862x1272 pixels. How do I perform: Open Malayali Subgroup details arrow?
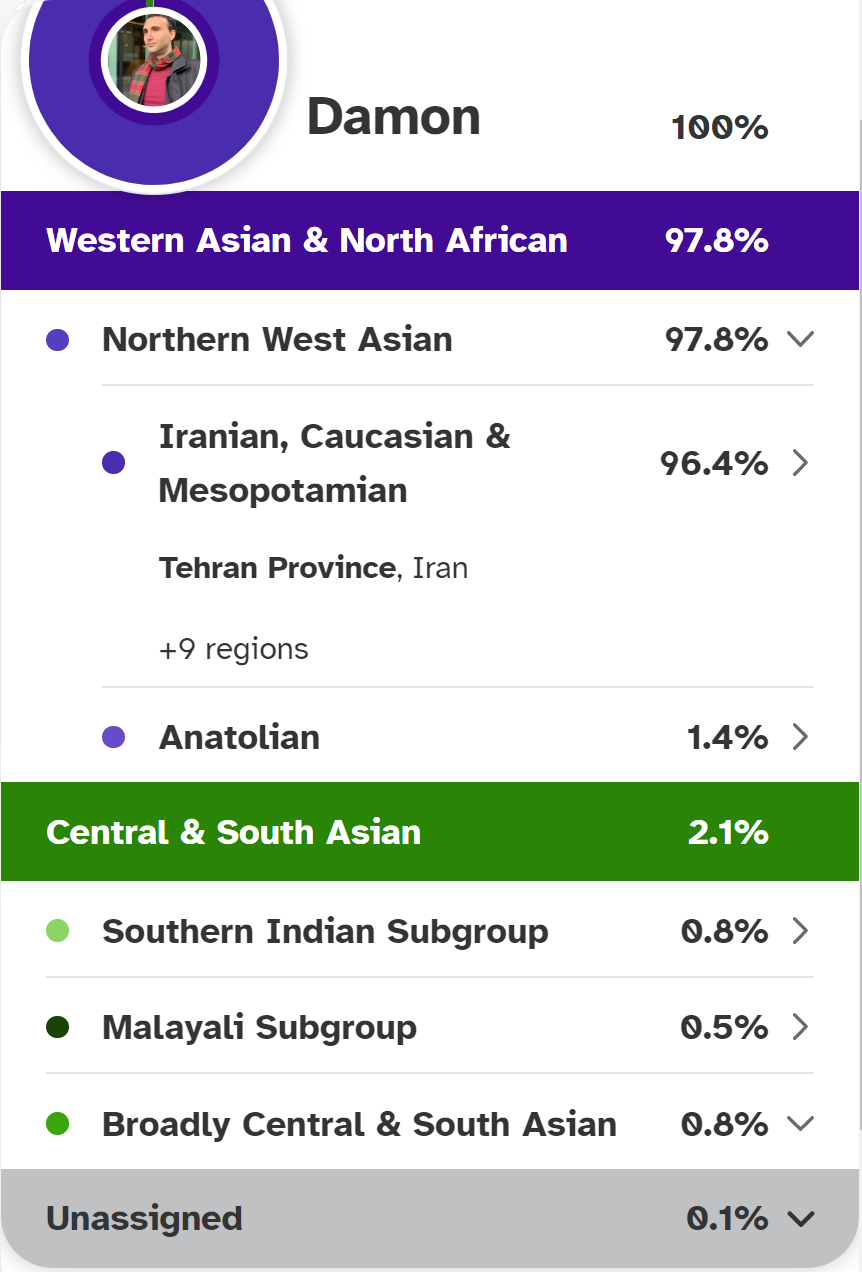click(x=800, y=1027)
